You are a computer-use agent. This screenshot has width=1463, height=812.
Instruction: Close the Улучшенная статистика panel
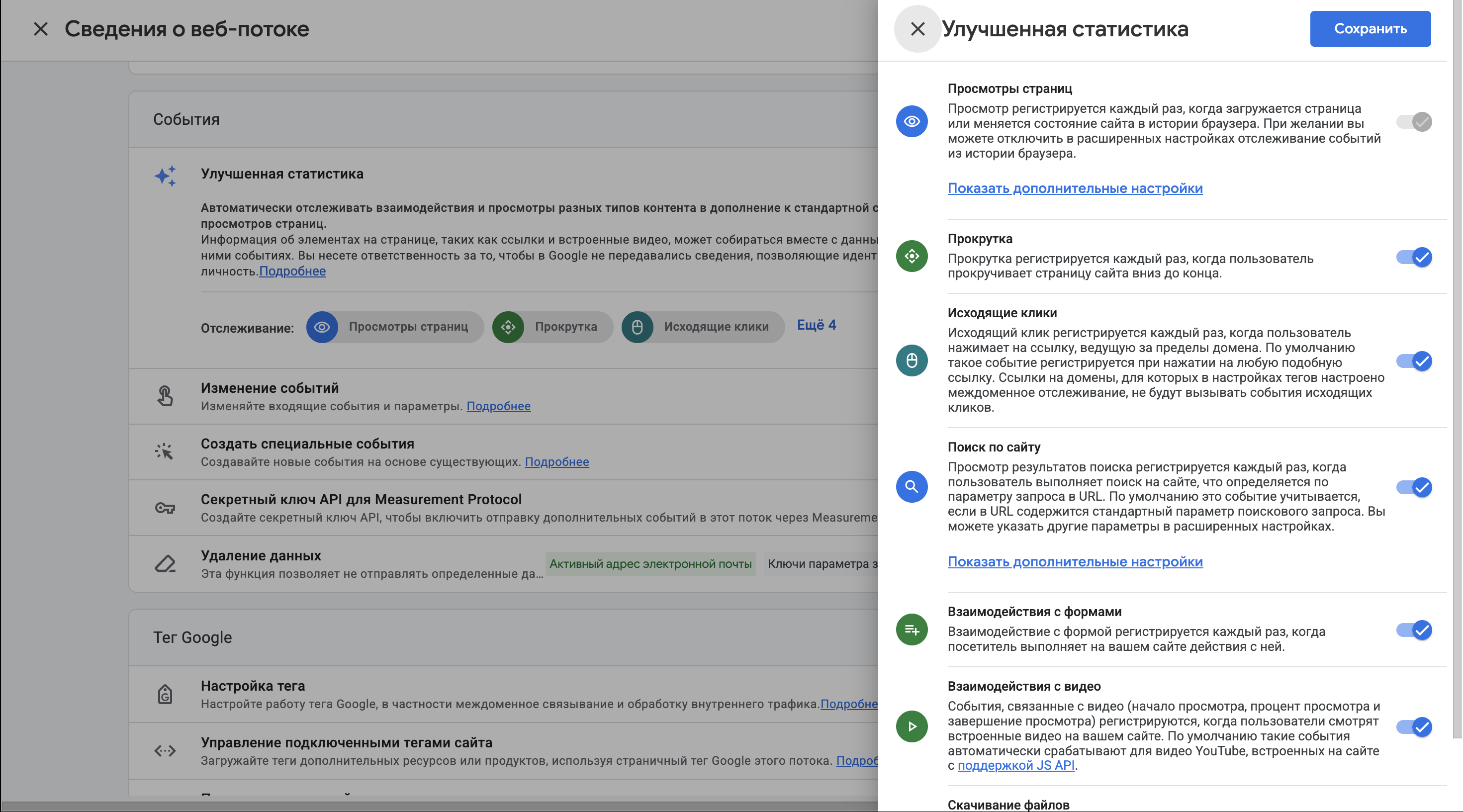(x=917, y=29)
